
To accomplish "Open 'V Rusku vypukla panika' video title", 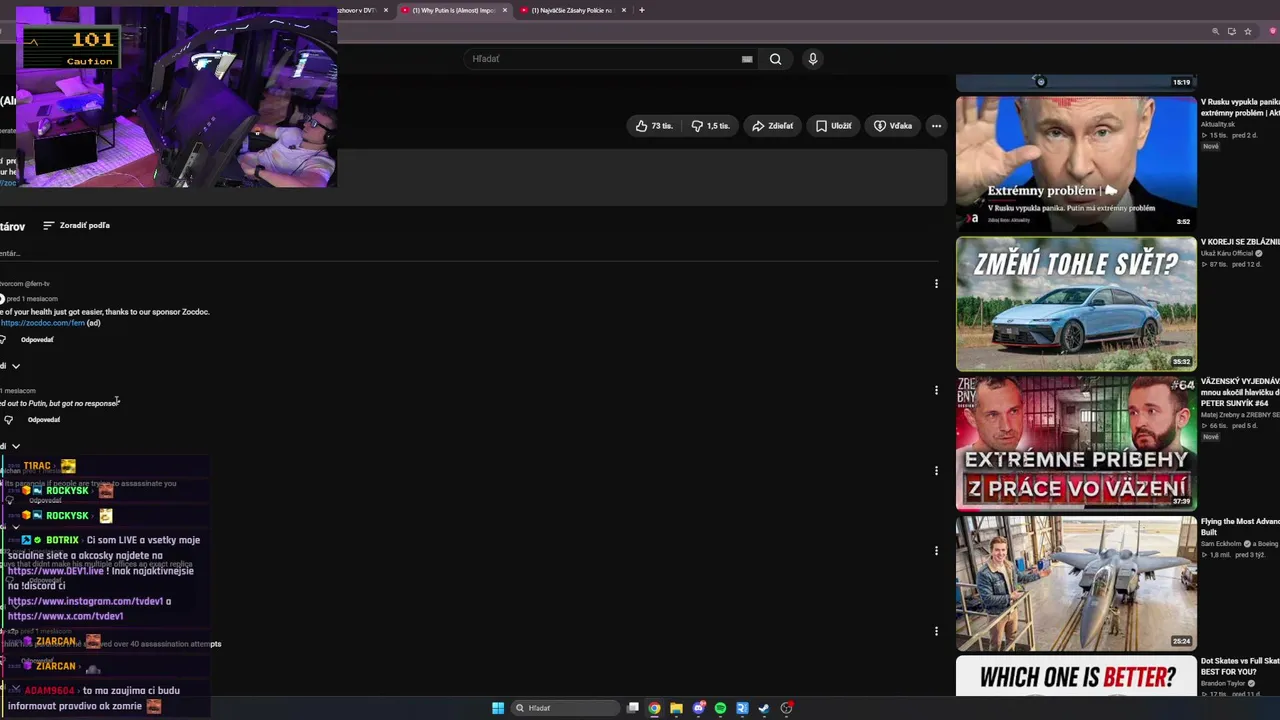I will pos(1240,107).
